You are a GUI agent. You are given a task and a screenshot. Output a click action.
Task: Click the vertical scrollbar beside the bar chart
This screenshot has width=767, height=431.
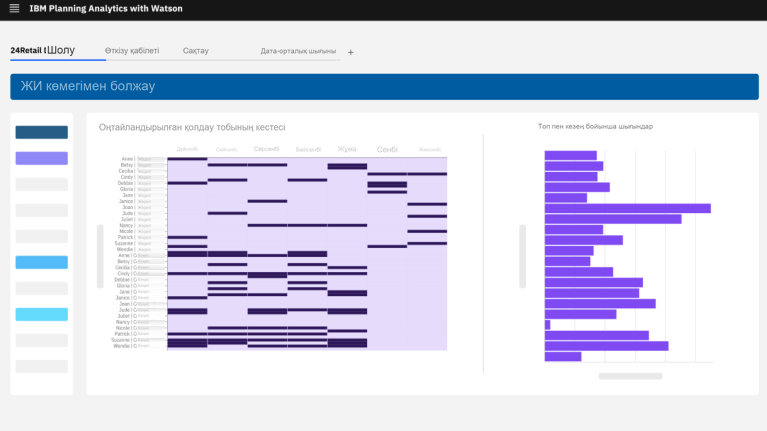click(522, 256)
